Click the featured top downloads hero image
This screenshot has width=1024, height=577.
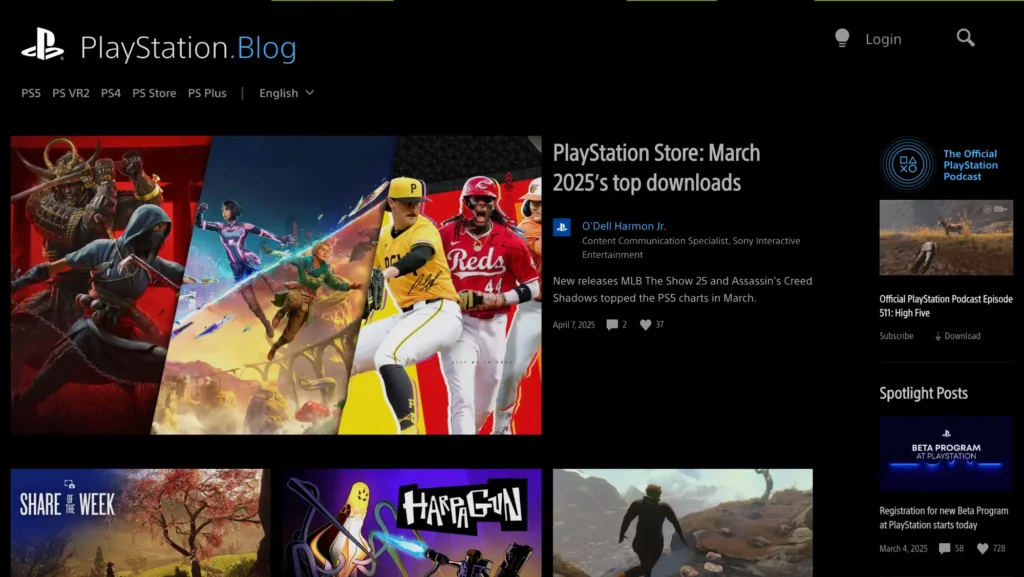click(x=276, y=285)
